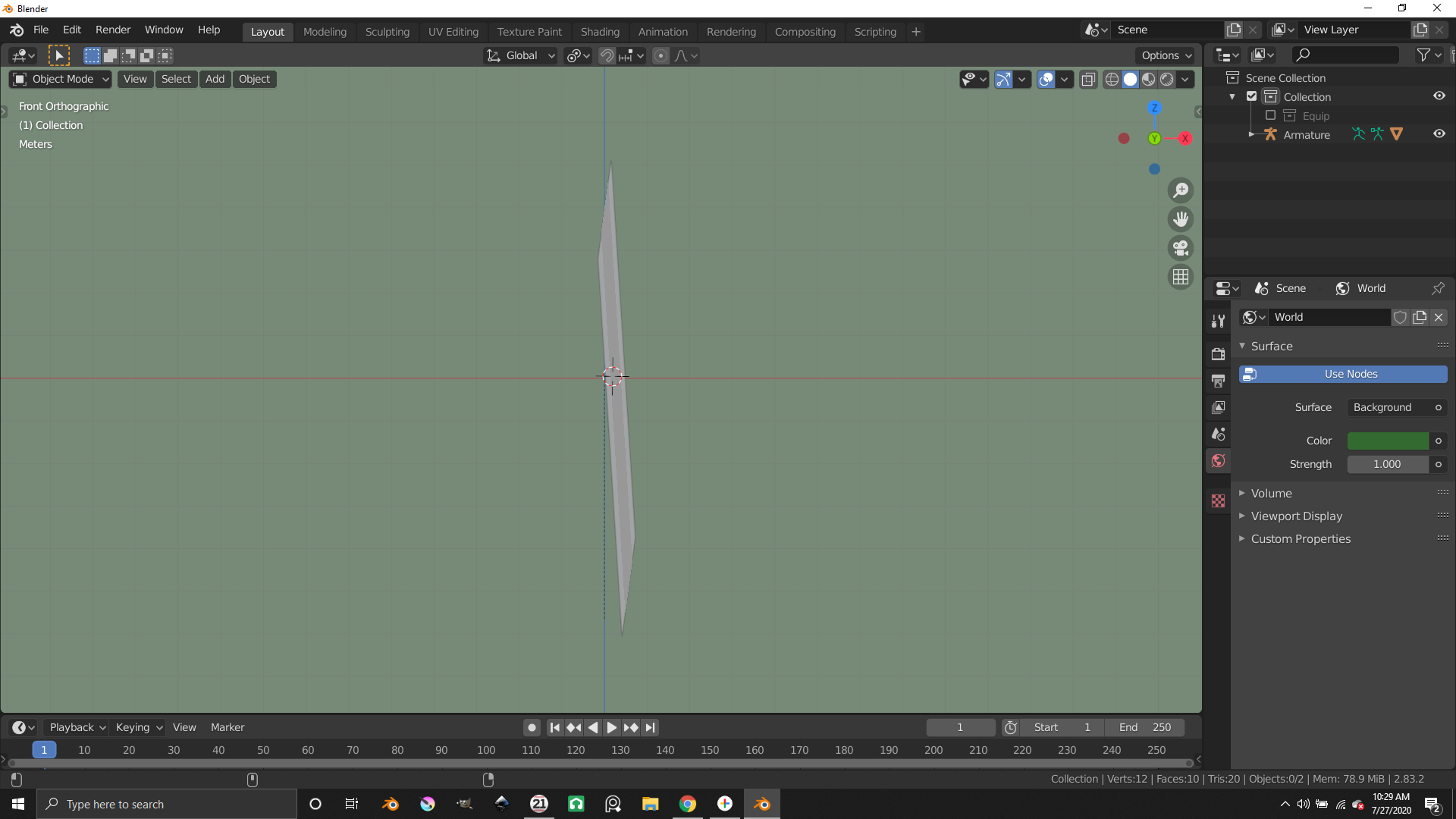Click the Use Nodes button

1343,375
